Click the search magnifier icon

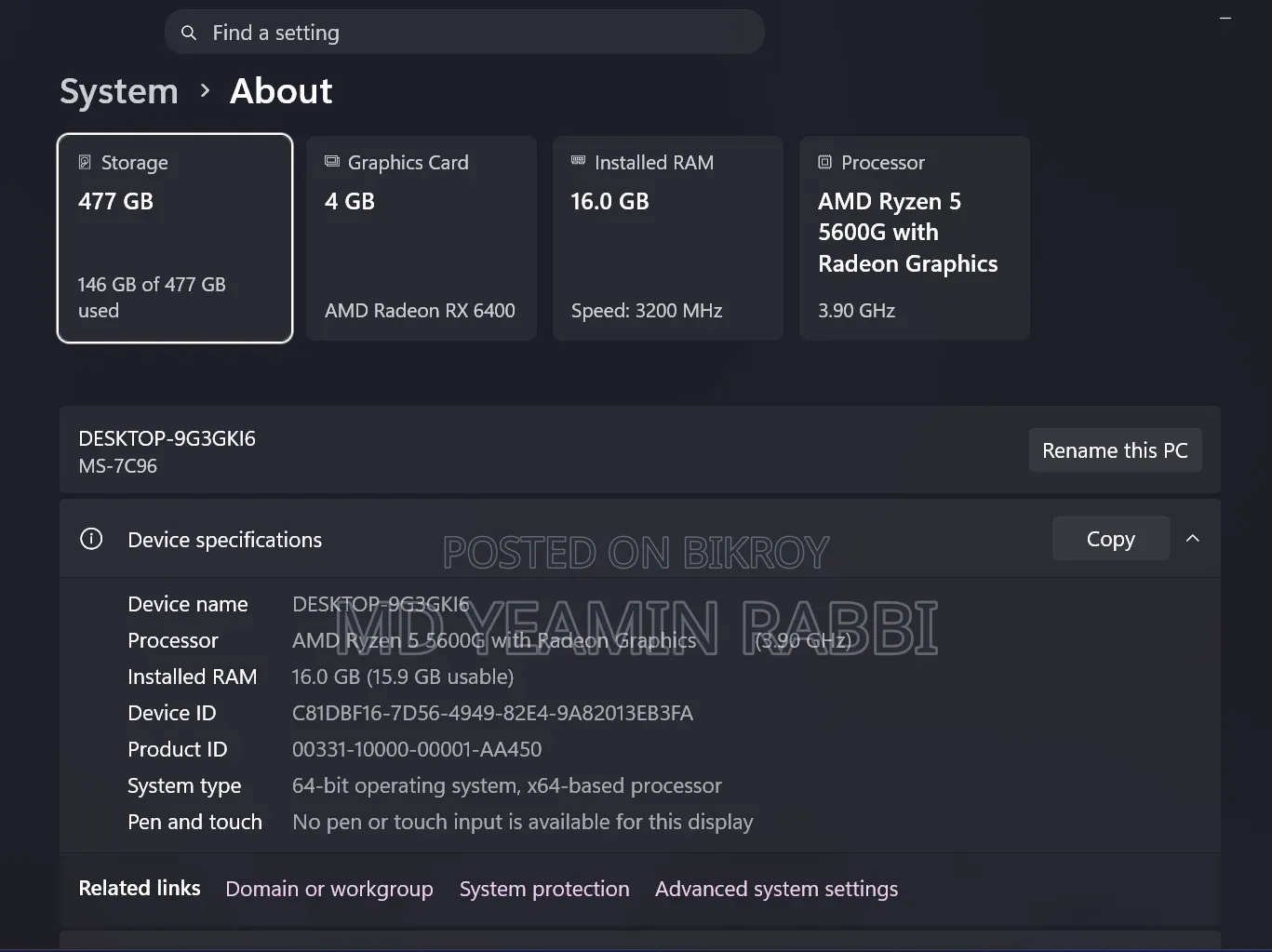coord(189,34)
